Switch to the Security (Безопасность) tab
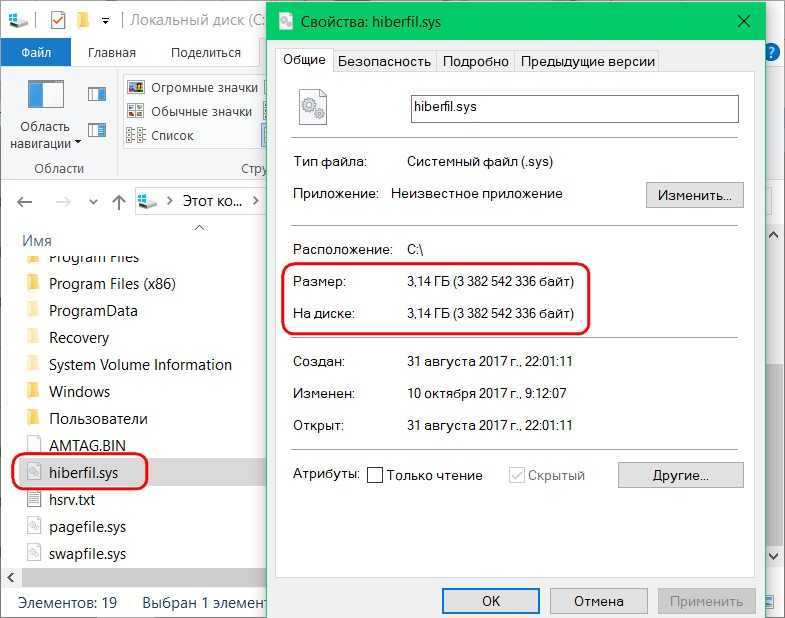 (384, 61)
